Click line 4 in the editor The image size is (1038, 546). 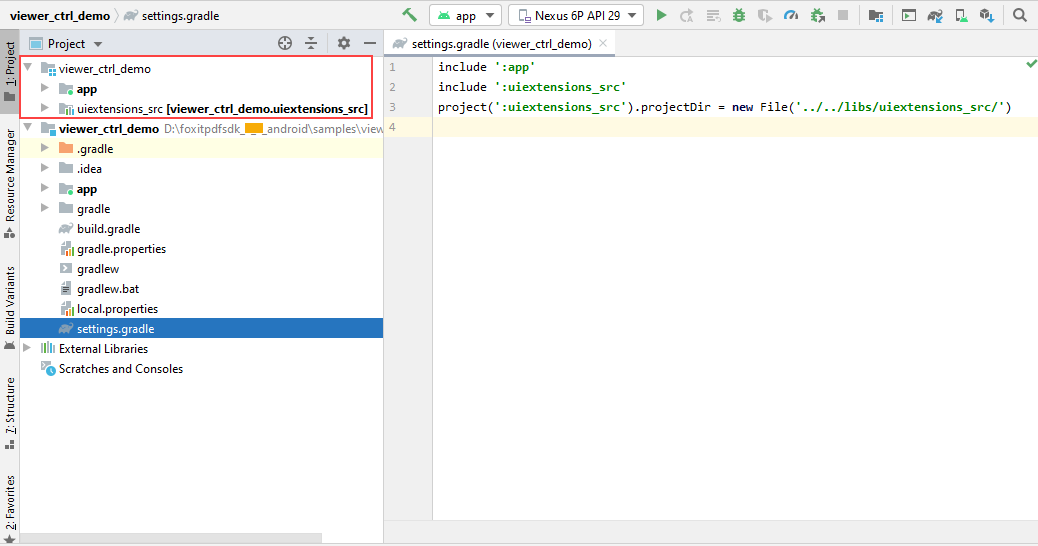tap(700, 127)
